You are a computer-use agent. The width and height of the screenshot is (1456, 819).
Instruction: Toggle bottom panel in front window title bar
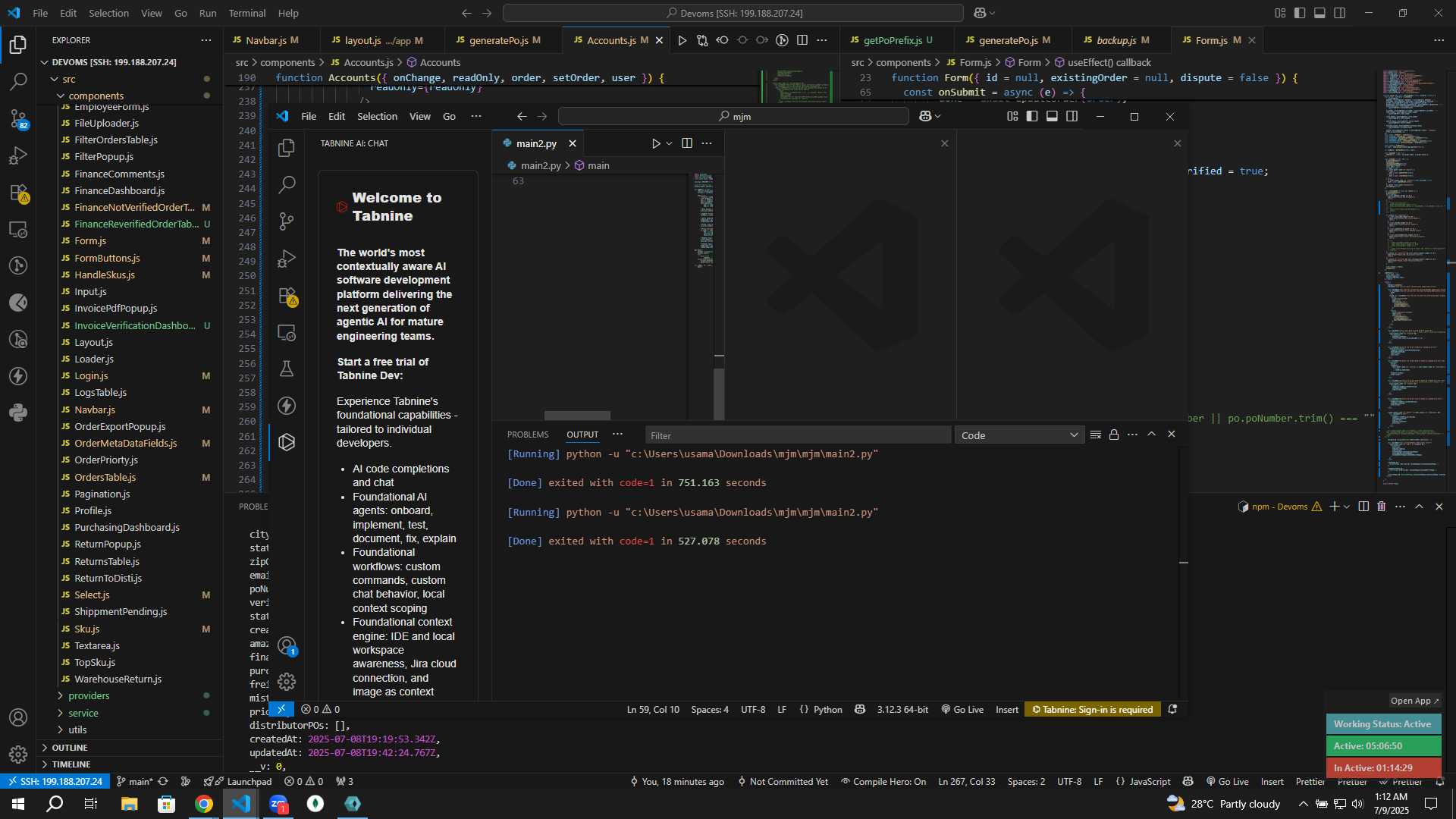[1052, 116]
